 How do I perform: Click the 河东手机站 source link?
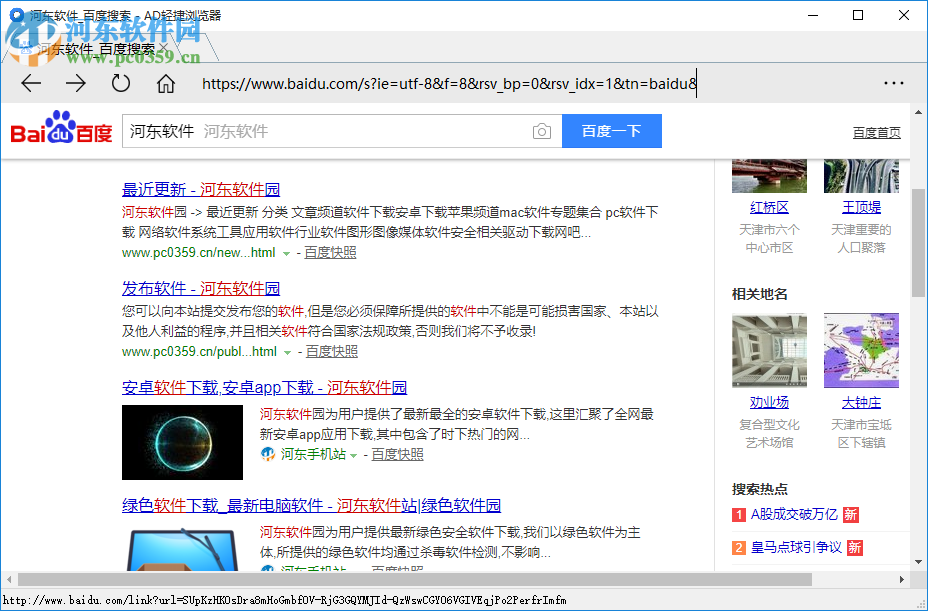click(313, 454)
